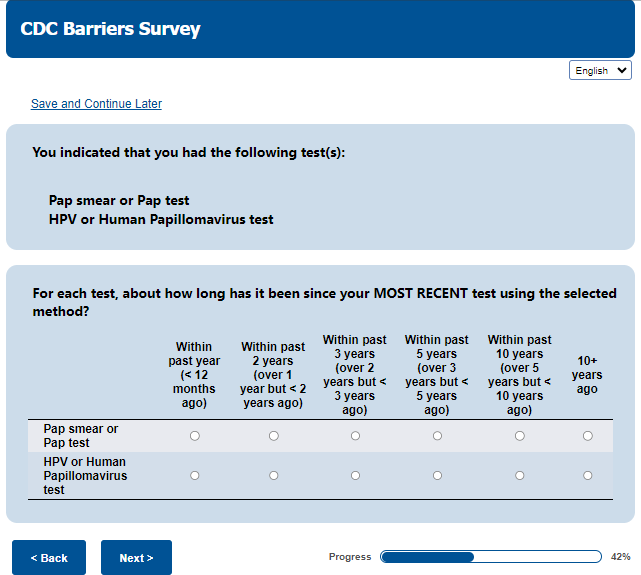
Task: Select Pap smear within past year option
Action: click(194, 436)
